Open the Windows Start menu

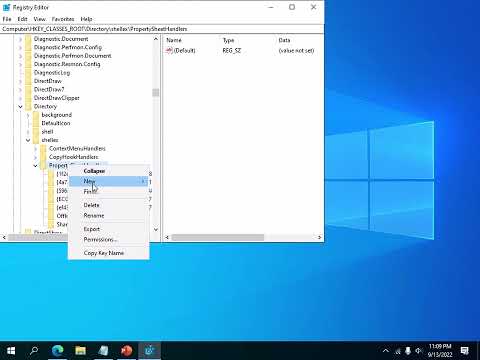pos(11,351)
